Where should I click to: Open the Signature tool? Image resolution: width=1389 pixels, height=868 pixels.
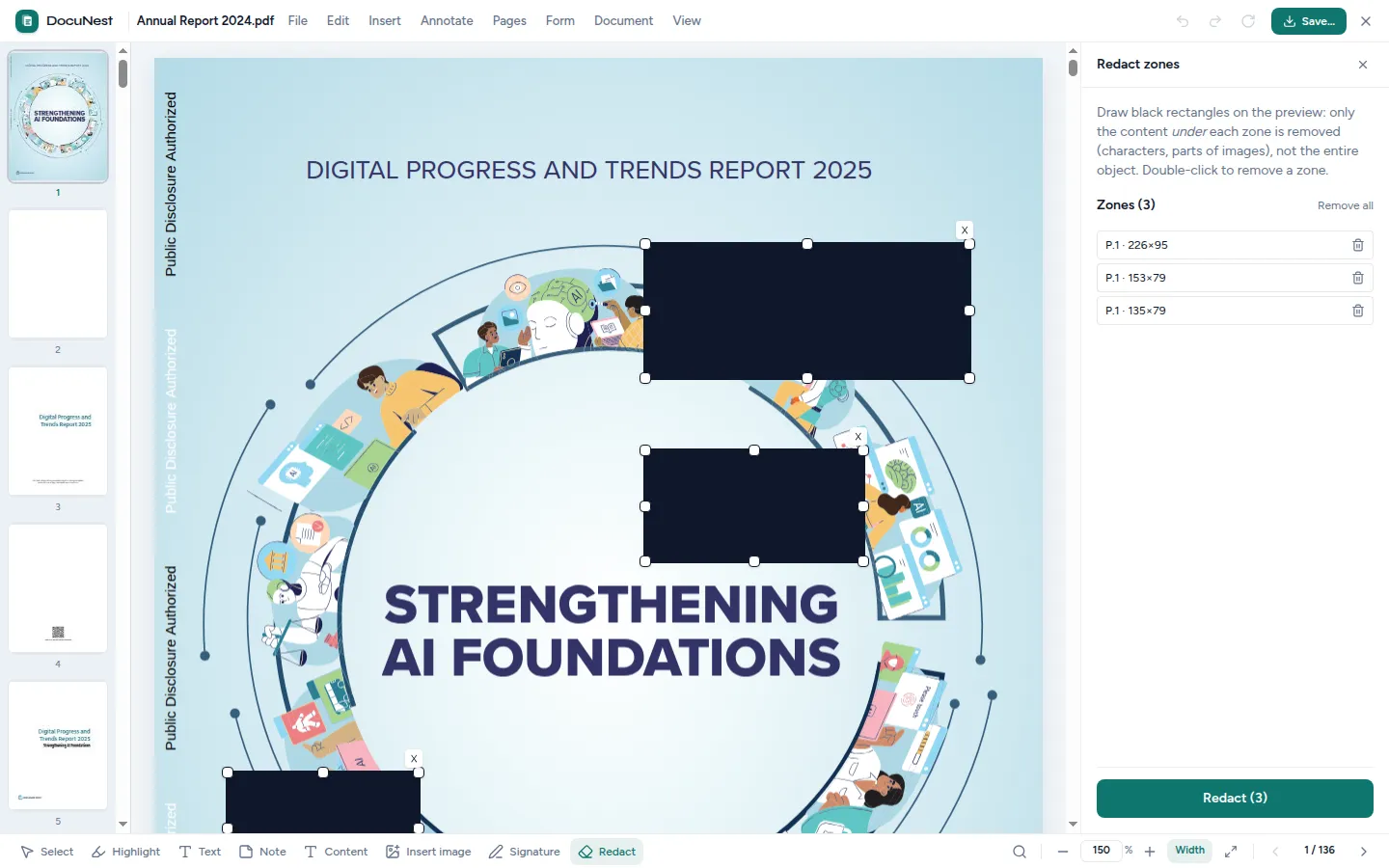coord(524,852)
